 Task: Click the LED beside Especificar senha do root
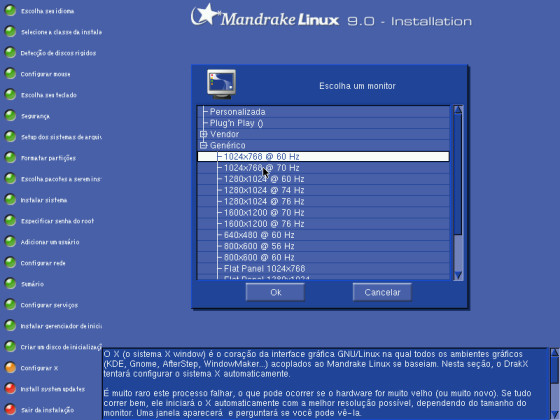[x=10, y=221]
